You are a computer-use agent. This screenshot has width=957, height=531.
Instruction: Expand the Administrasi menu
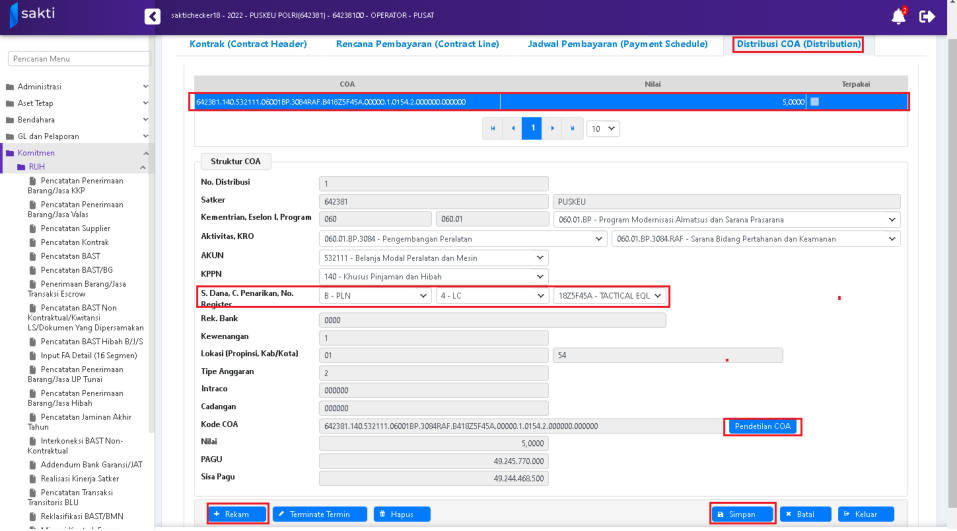pos(76,87)
